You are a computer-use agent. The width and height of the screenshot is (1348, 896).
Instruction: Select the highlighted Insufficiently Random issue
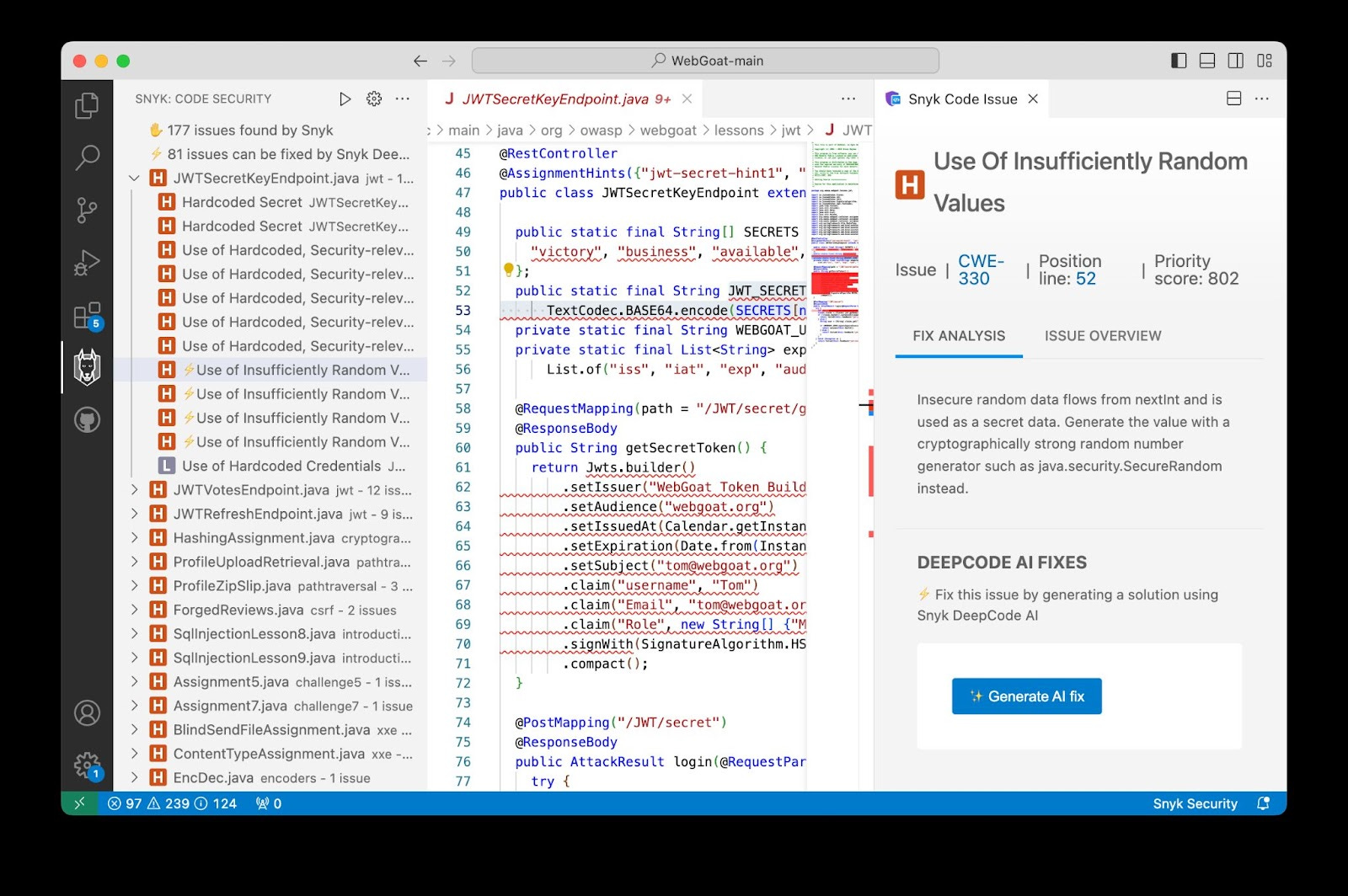270,370
